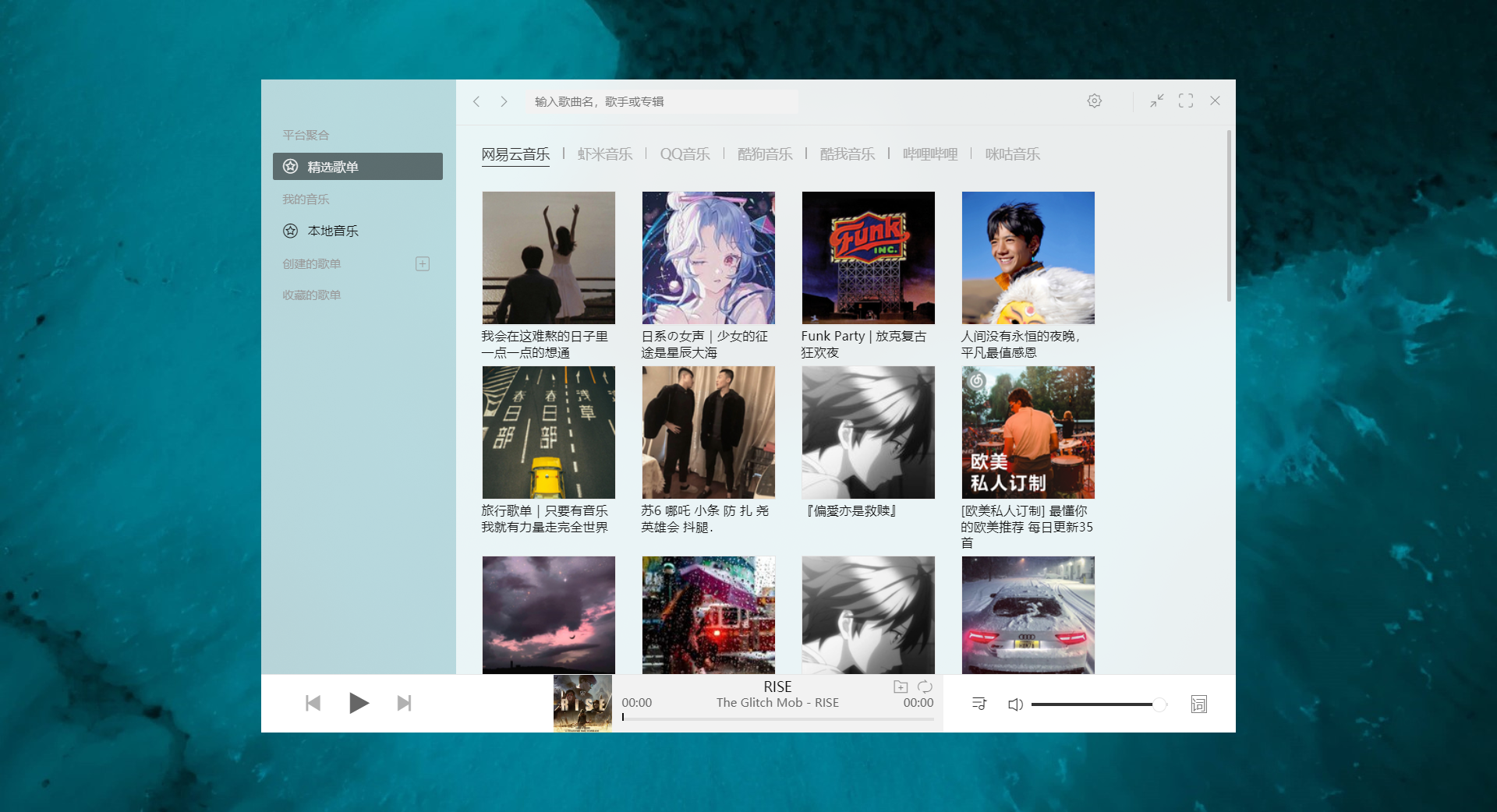Add current song to a playlist folder
The height and width of the screenshot is (812, 1497).
901,687
